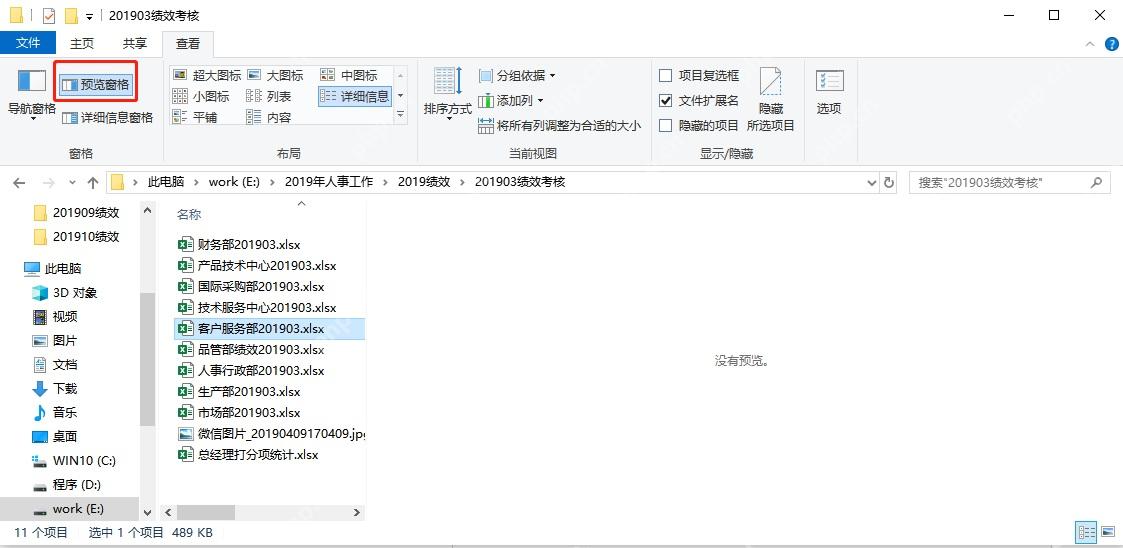
Task: Select the image 微信图片_20190409170409.jpg
Action: point(272,433)
